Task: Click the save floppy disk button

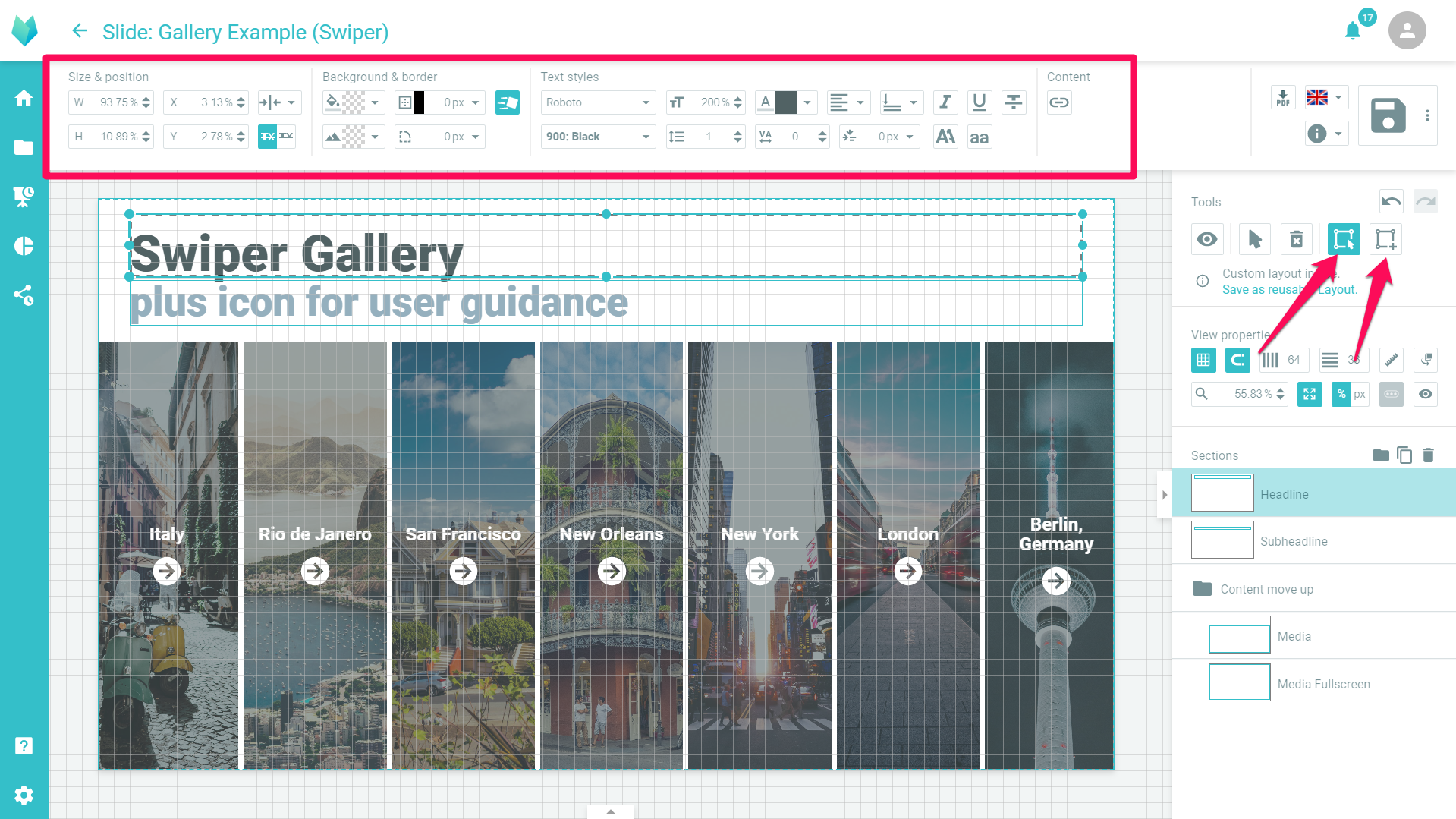Action: 1388,115
